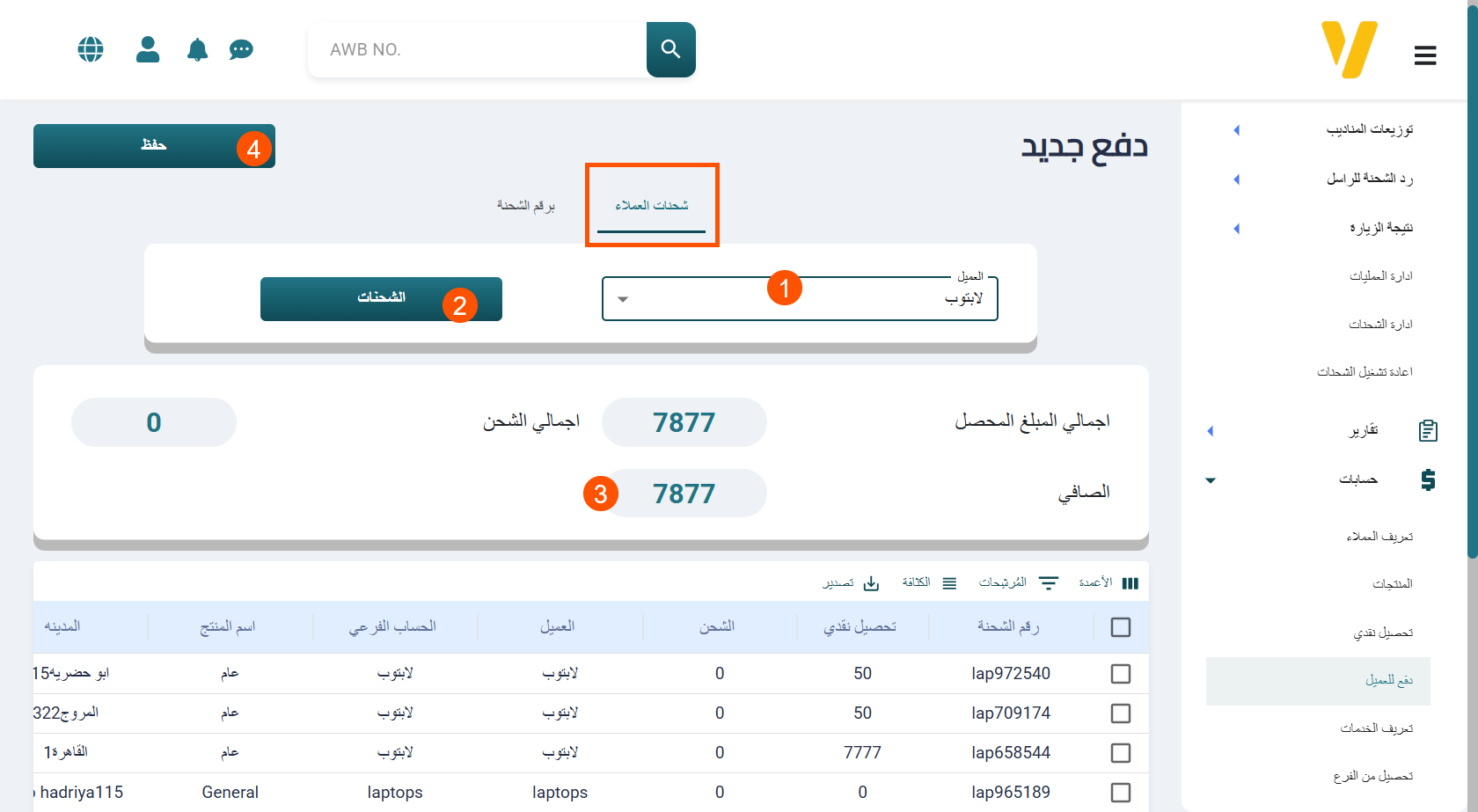Switch to the برقم الشحنة tab

[x=525, y=206]
